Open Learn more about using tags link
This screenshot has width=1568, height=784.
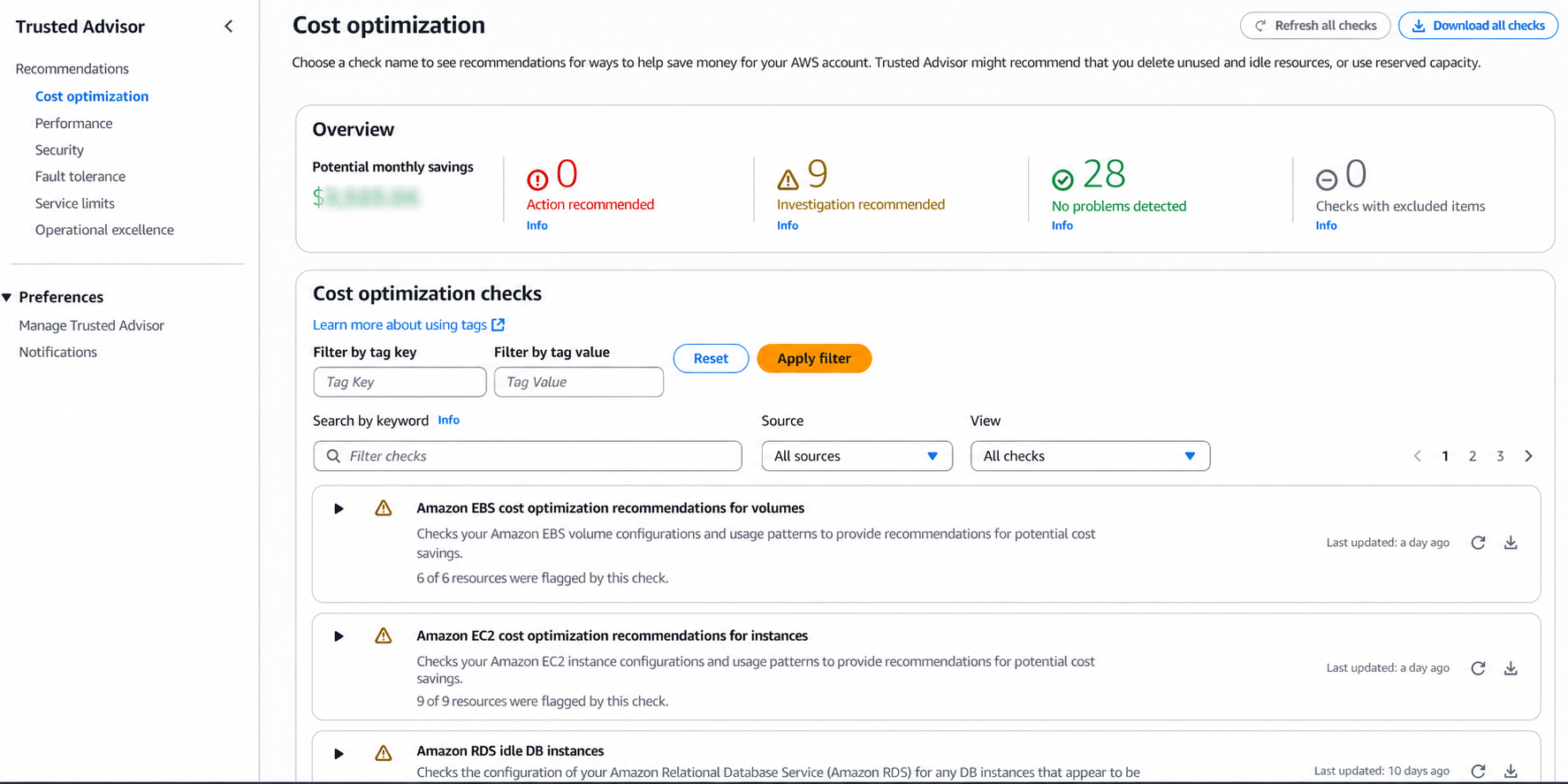pyautogui.click(x=400, y=324)
